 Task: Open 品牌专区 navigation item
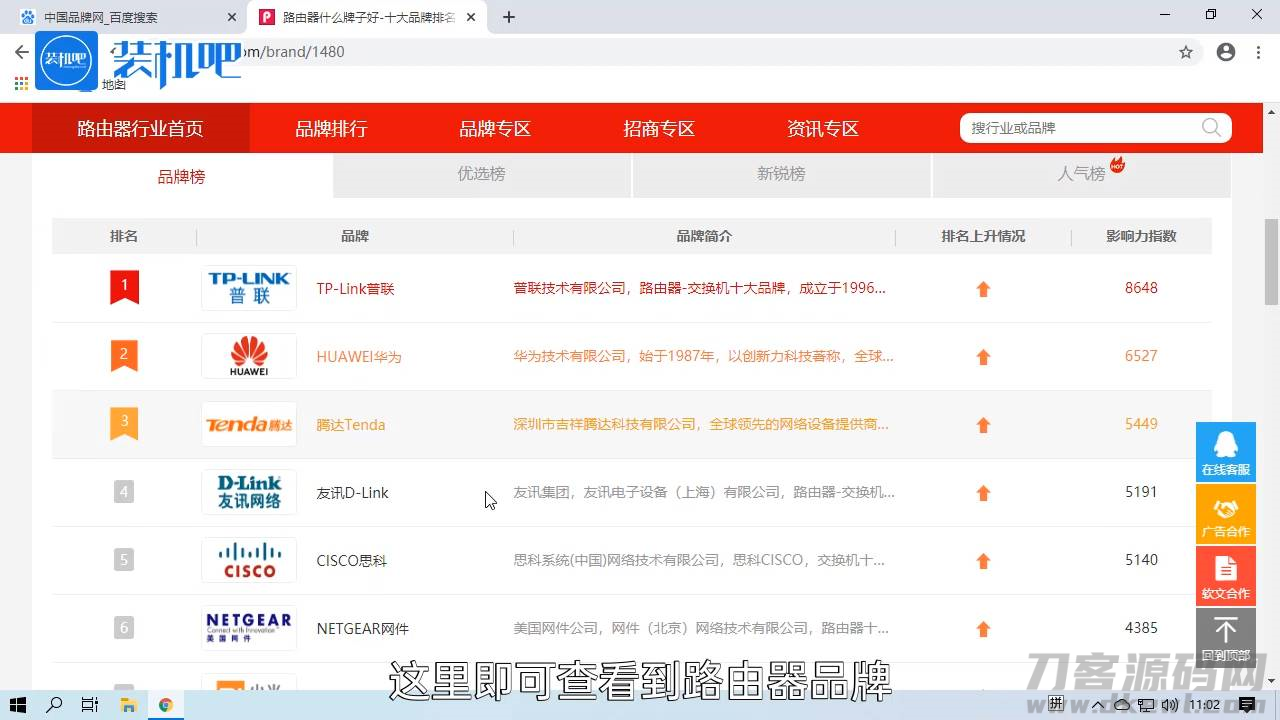tap(495, 128)
